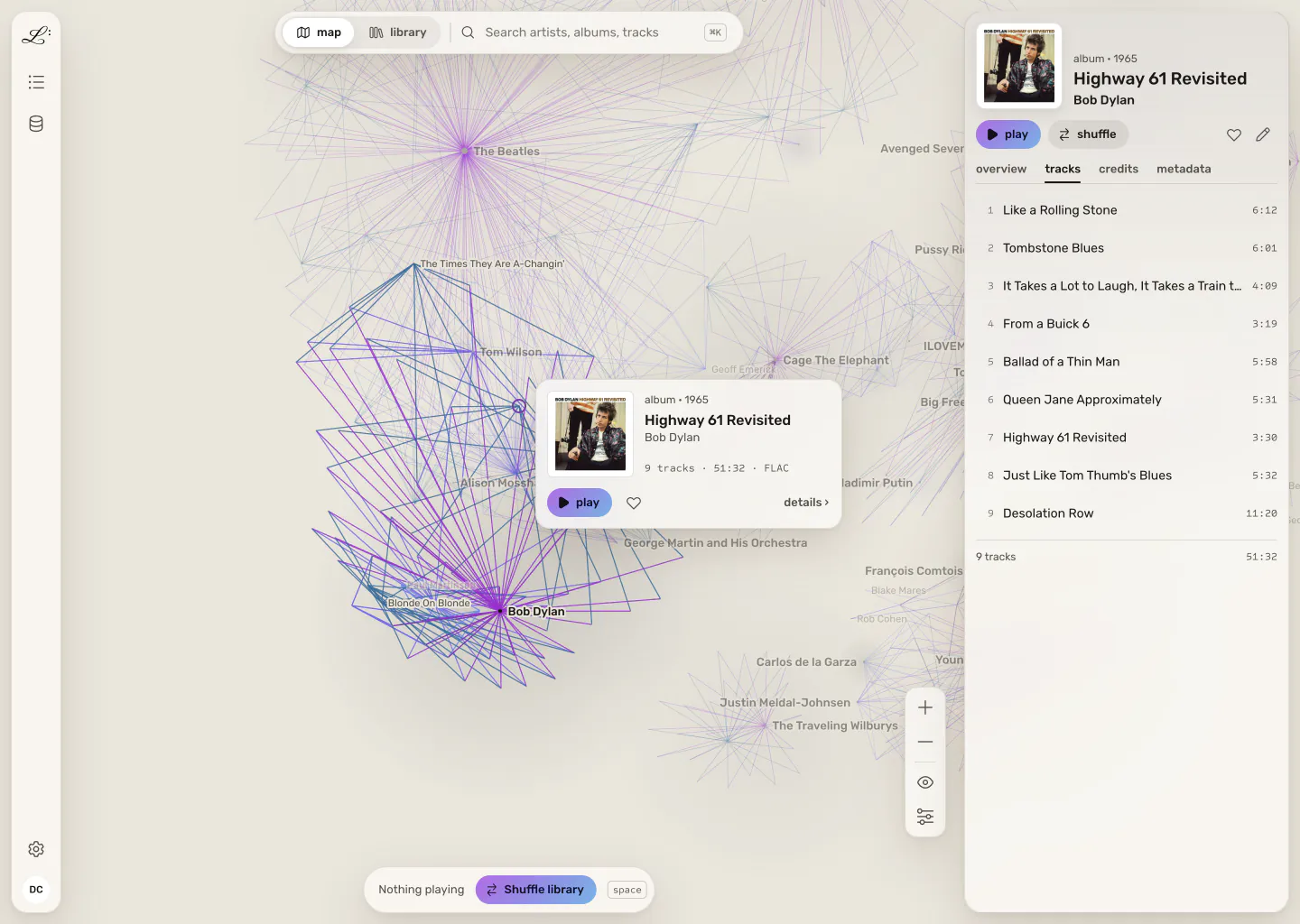Open the metadata tab
Viewport: 1300px width, 924px height.
[x=1184, y=169]
